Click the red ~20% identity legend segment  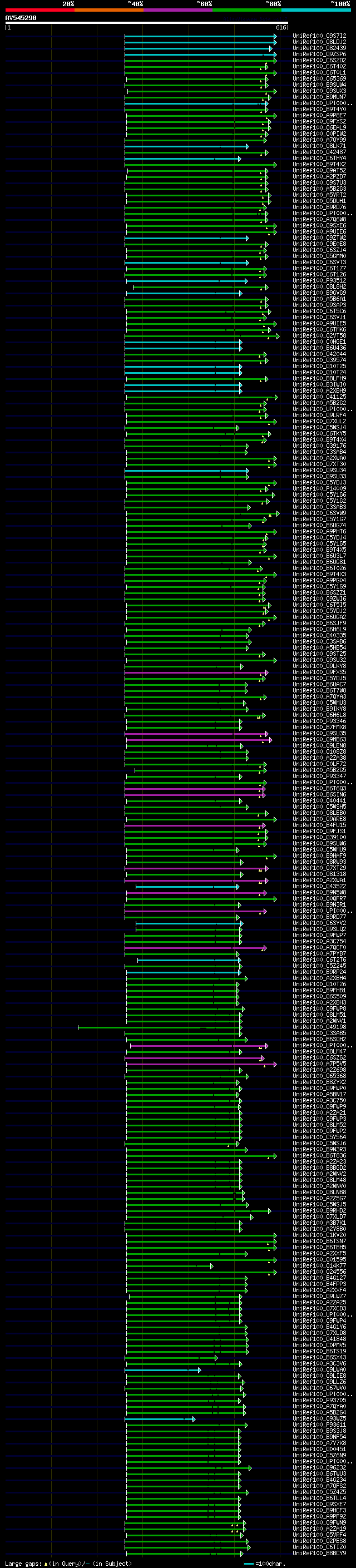[x=40, y=10]
